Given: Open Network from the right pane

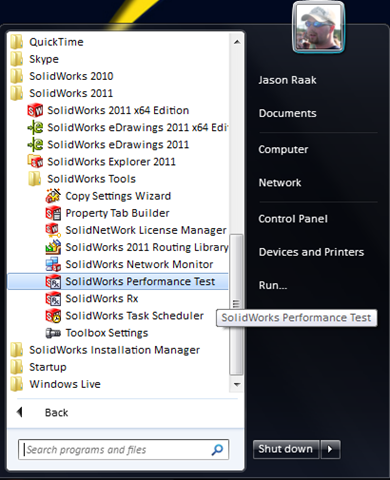Looking at the screenshot, I should click(280, 183).
